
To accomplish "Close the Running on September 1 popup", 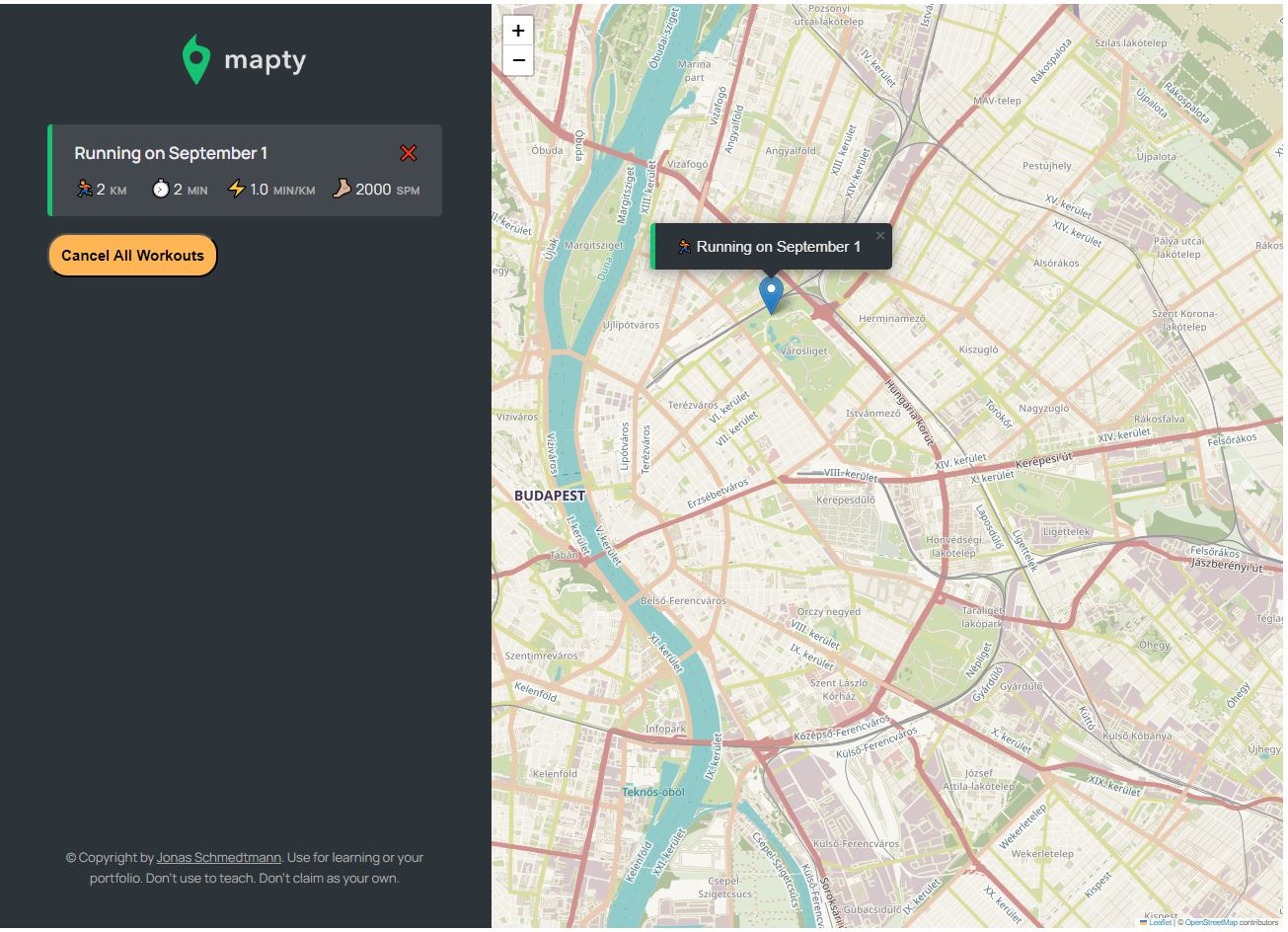I will click(880, 235).
